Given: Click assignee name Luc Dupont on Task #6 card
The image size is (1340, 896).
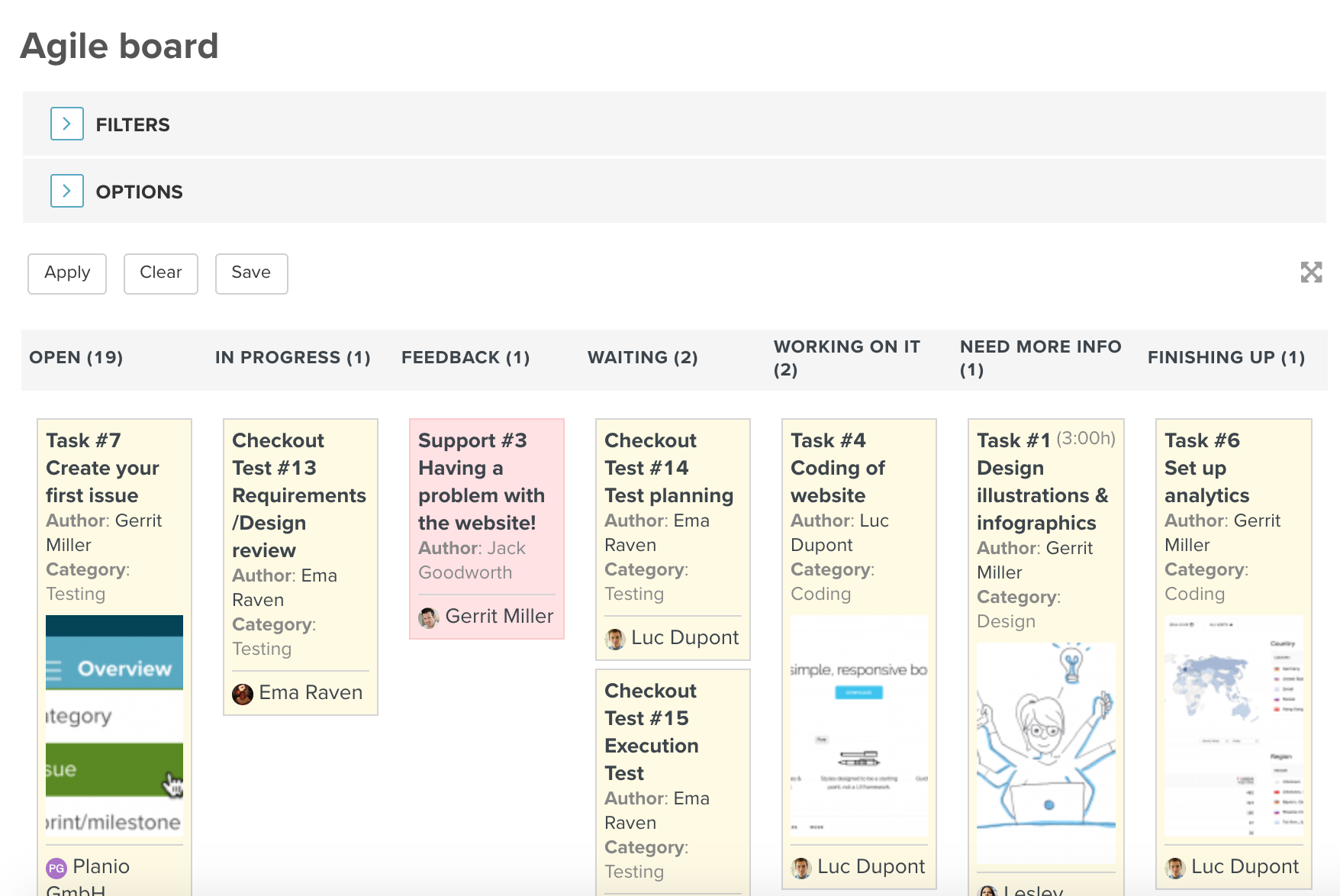Looking at the screenshot, I should (x=1245, y=866).
